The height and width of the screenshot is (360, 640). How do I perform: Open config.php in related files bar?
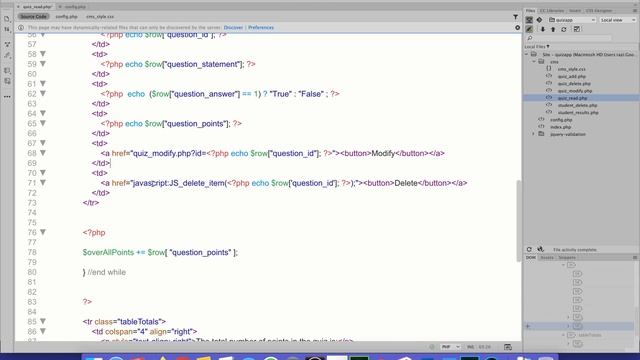point(66,17)
